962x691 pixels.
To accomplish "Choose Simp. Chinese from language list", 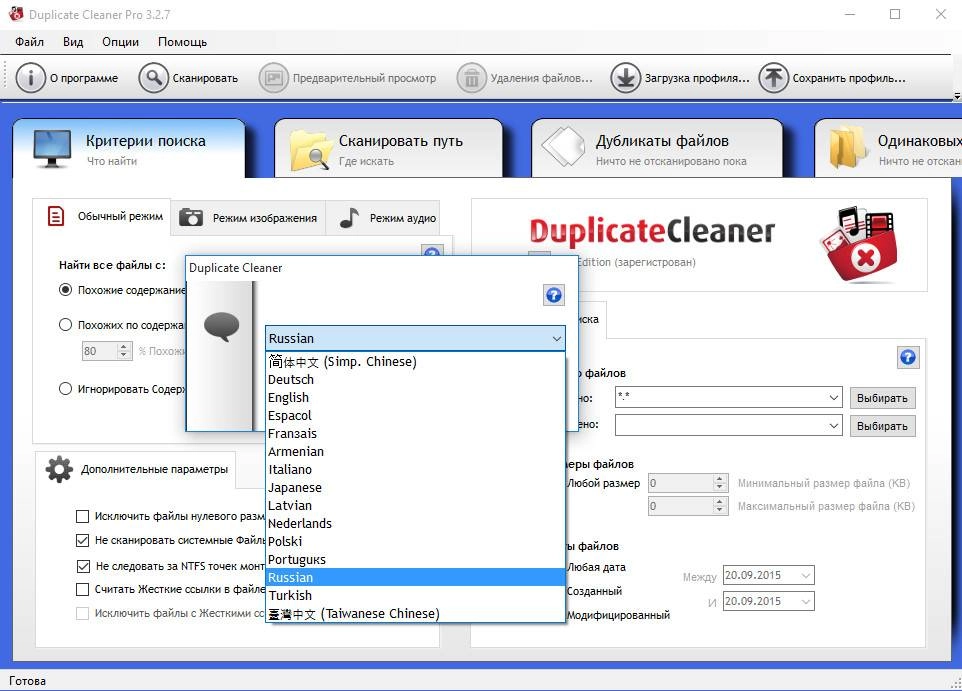I will pyautogui.click(x=415, y=361).
